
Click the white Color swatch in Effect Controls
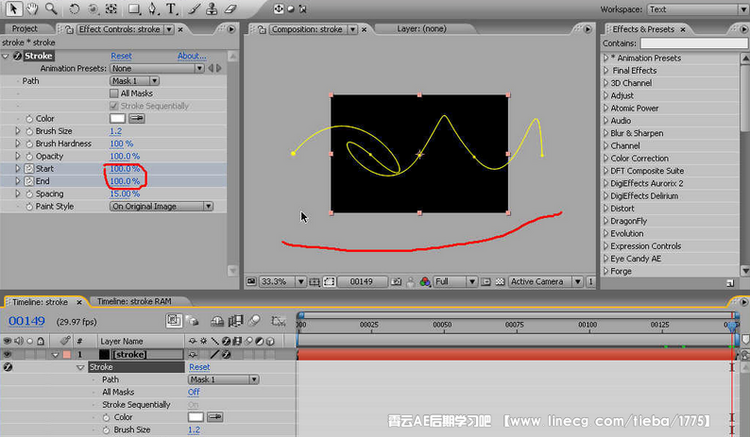[x=117, y=118]
